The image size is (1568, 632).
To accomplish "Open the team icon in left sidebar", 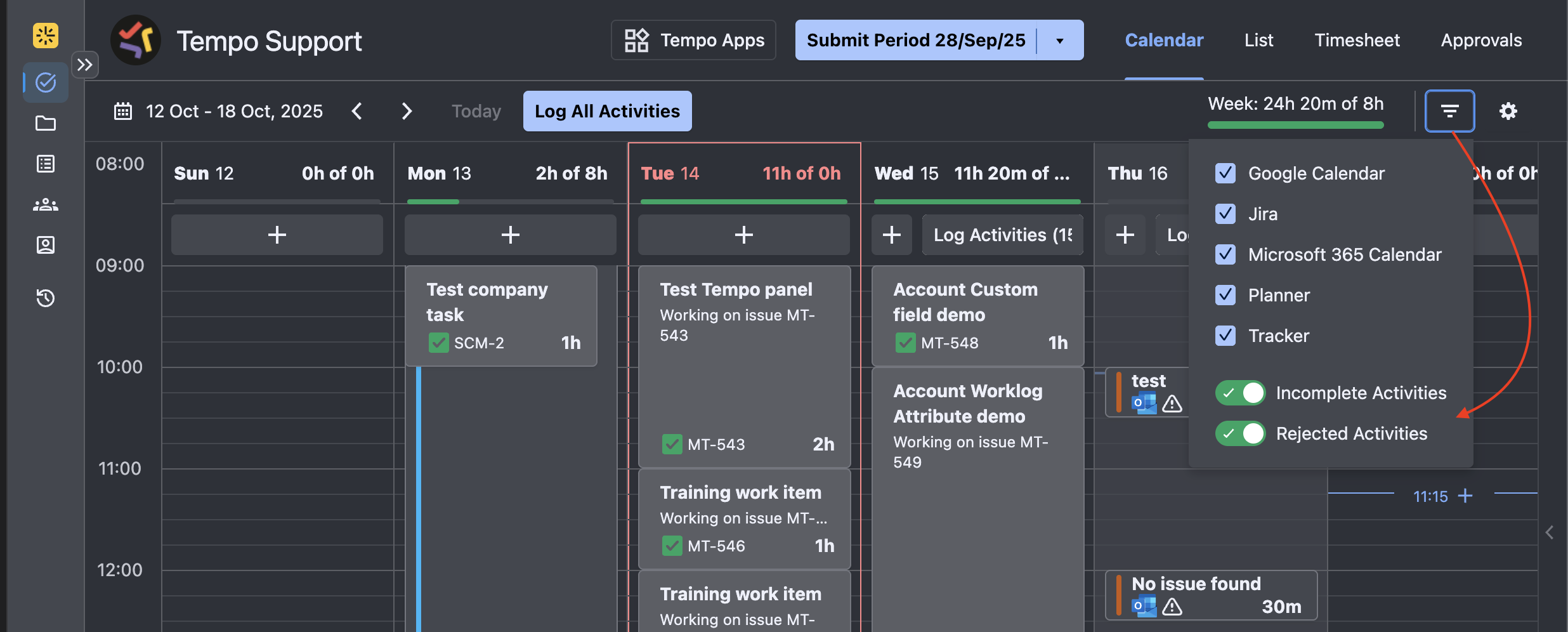I will [x=46, y=204].
